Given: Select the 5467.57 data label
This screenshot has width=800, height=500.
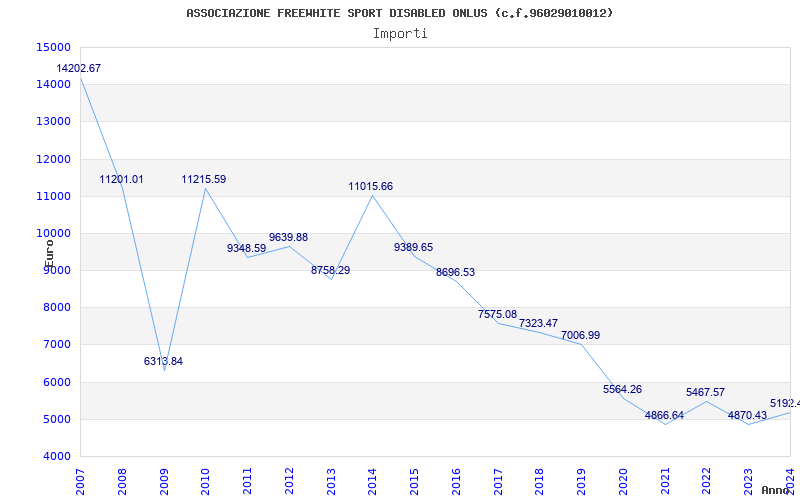Looking at the screenshot, I should pyautogui.click(x=705, y=392).
